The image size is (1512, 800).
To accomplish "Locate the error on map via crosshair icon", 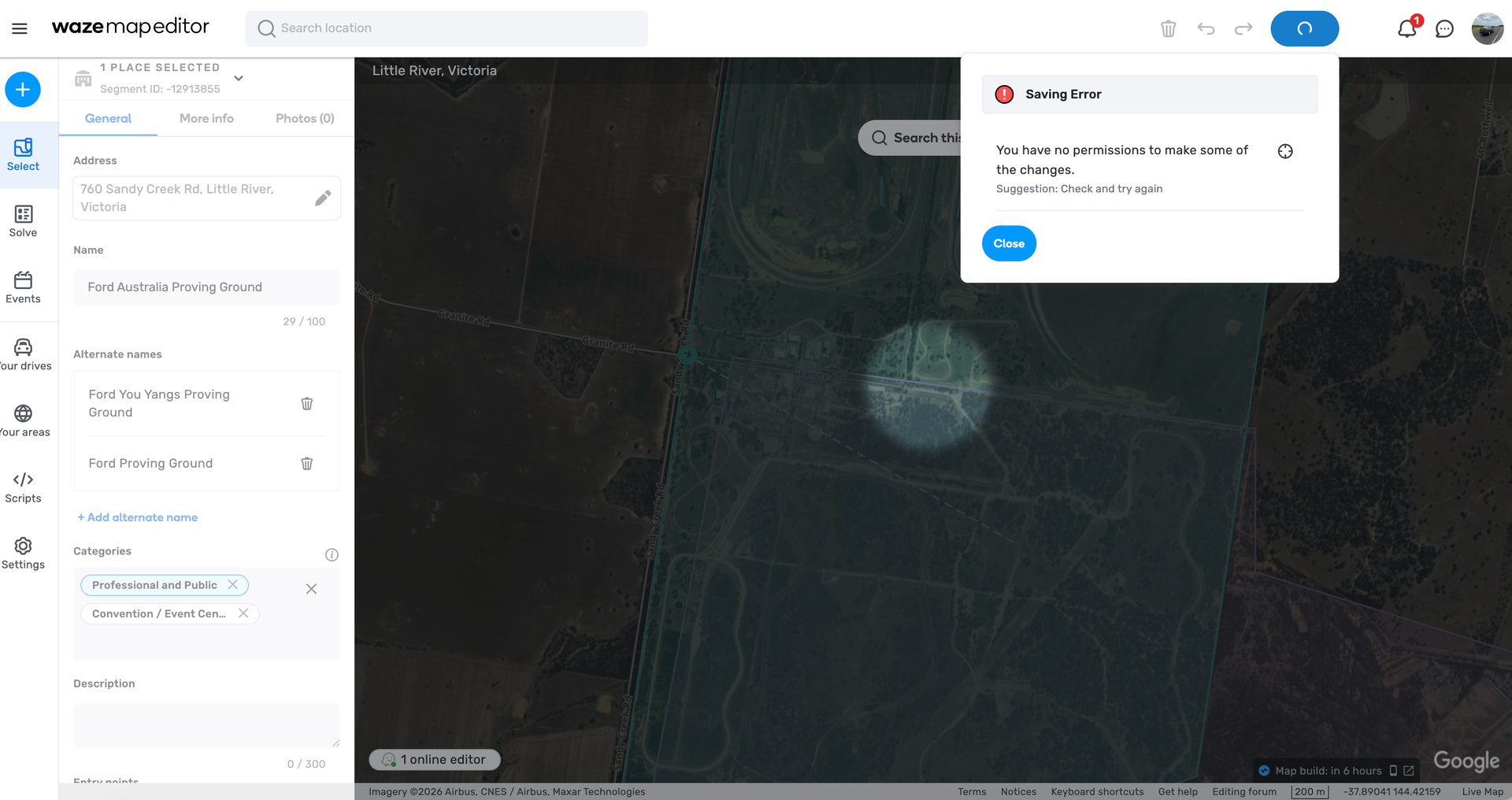I will [1285, 151].
